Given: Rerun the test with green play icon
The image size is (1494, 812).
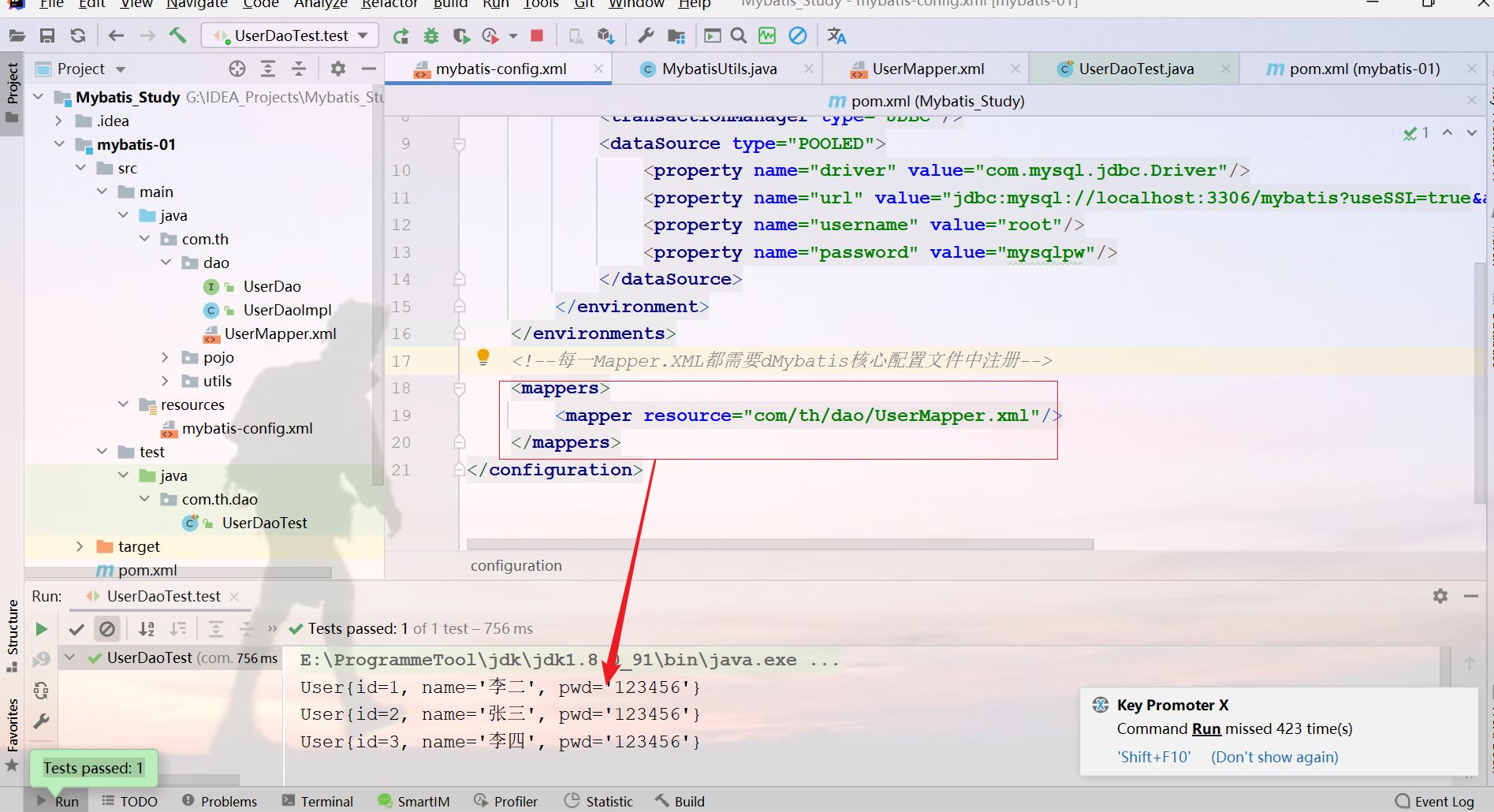Looking at the screenshot, I should 41,628.
